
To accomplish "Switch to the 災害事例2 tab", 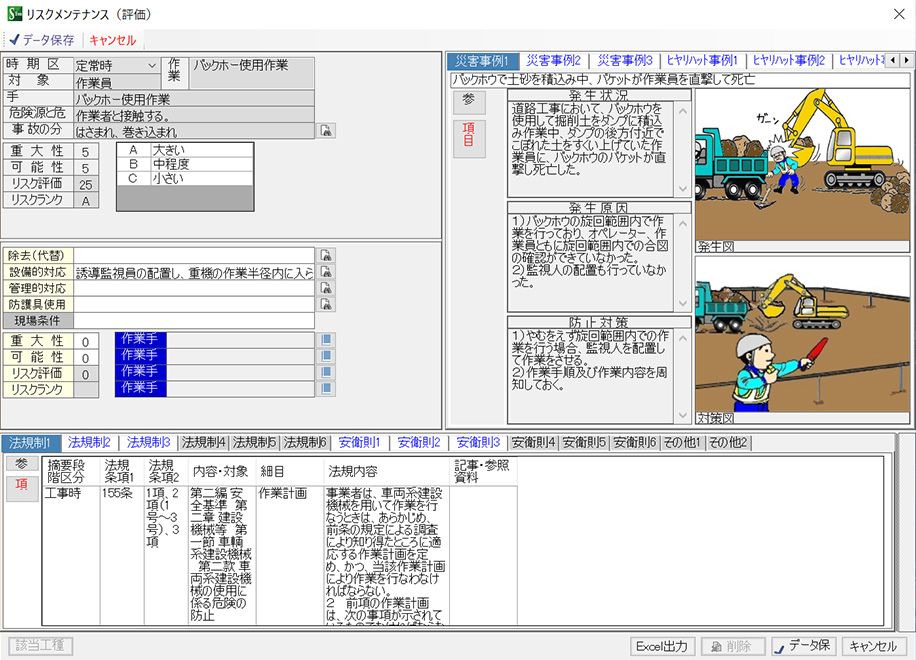I will click(x=553, y=61).
